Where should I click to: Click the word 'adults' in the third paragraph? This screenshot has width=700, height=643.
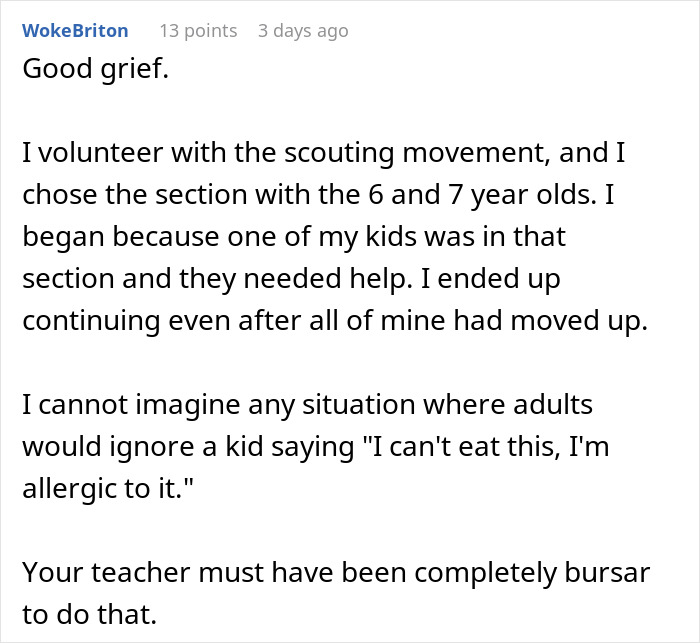point(553,405)
